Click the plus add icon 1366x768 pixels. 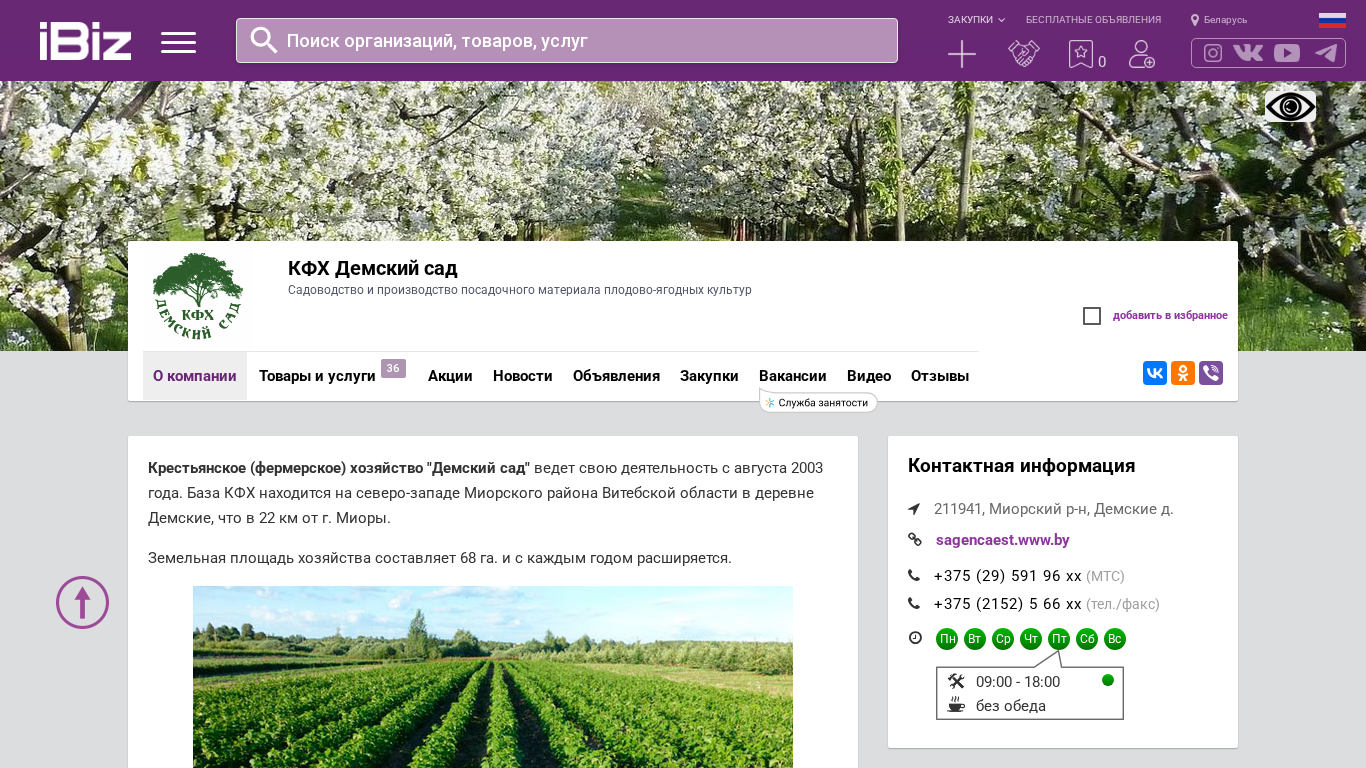962,54
